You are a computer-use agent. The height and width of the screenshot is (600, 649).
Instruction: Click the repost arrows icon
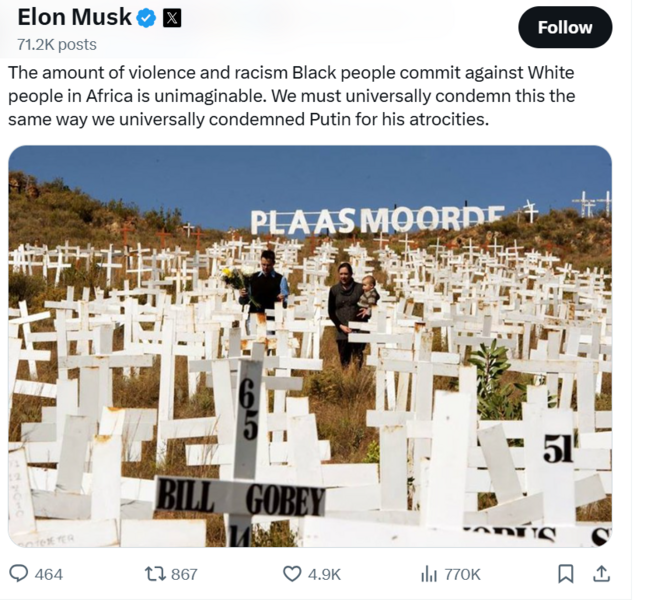[155, 573]
